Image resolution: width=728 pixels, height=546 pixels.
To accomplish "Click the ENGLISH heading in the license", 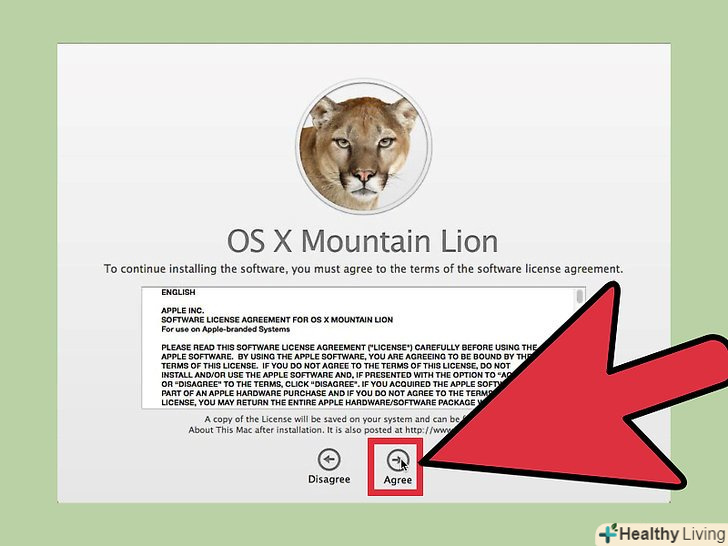I will pos(178,292).
